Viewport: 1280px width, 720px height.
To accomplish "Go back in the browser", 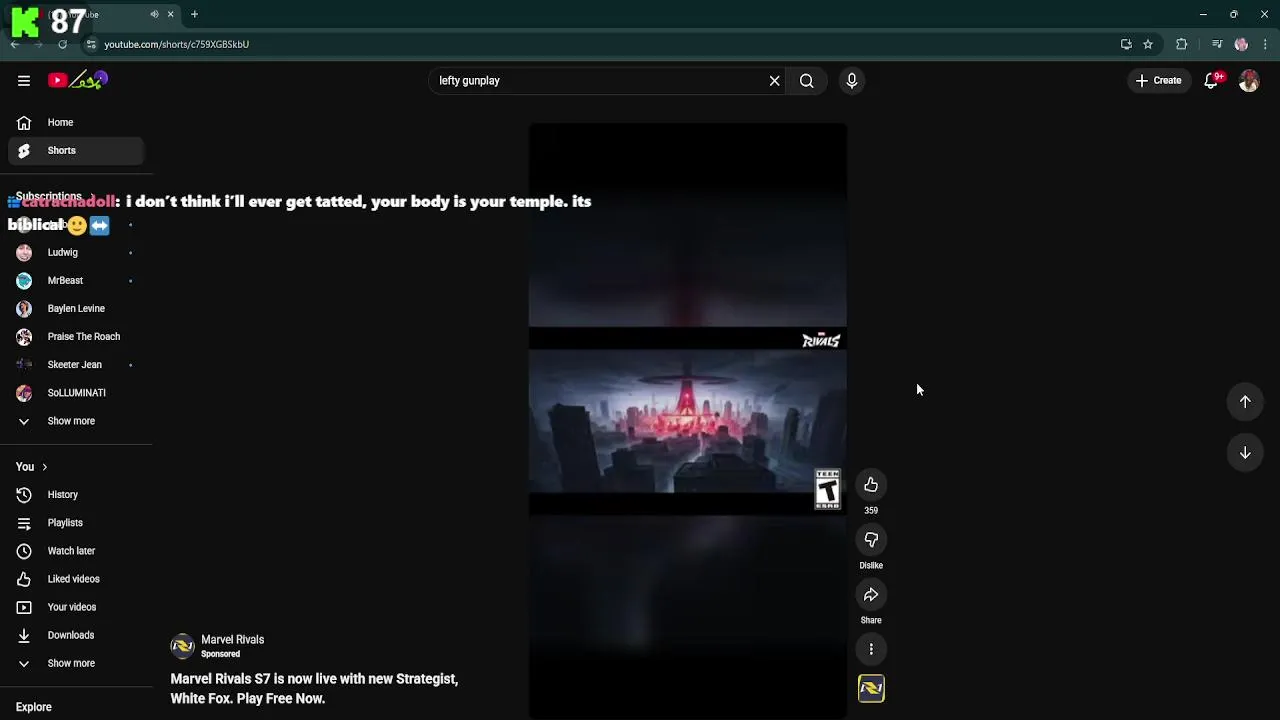I will point(15,44).
